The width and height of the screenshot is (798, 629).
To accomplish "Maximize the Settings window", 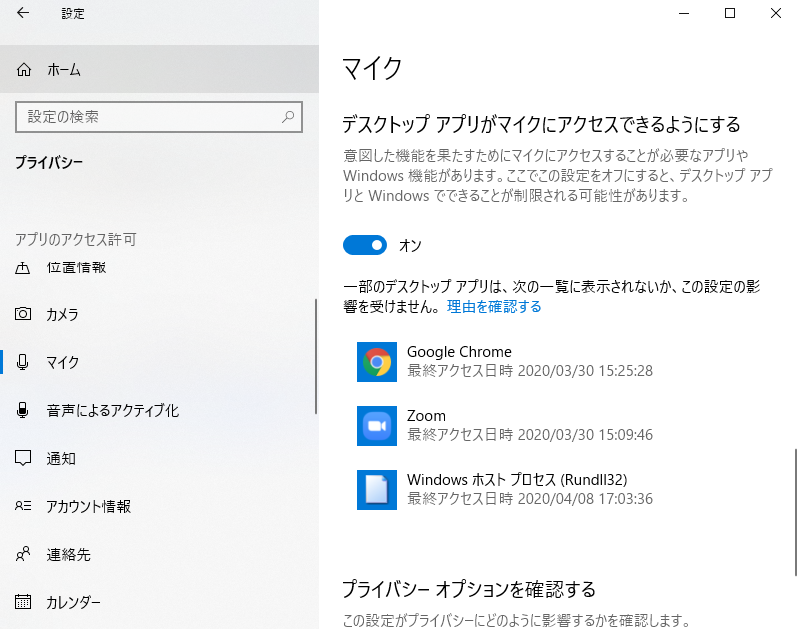I will tap(730, 13).
